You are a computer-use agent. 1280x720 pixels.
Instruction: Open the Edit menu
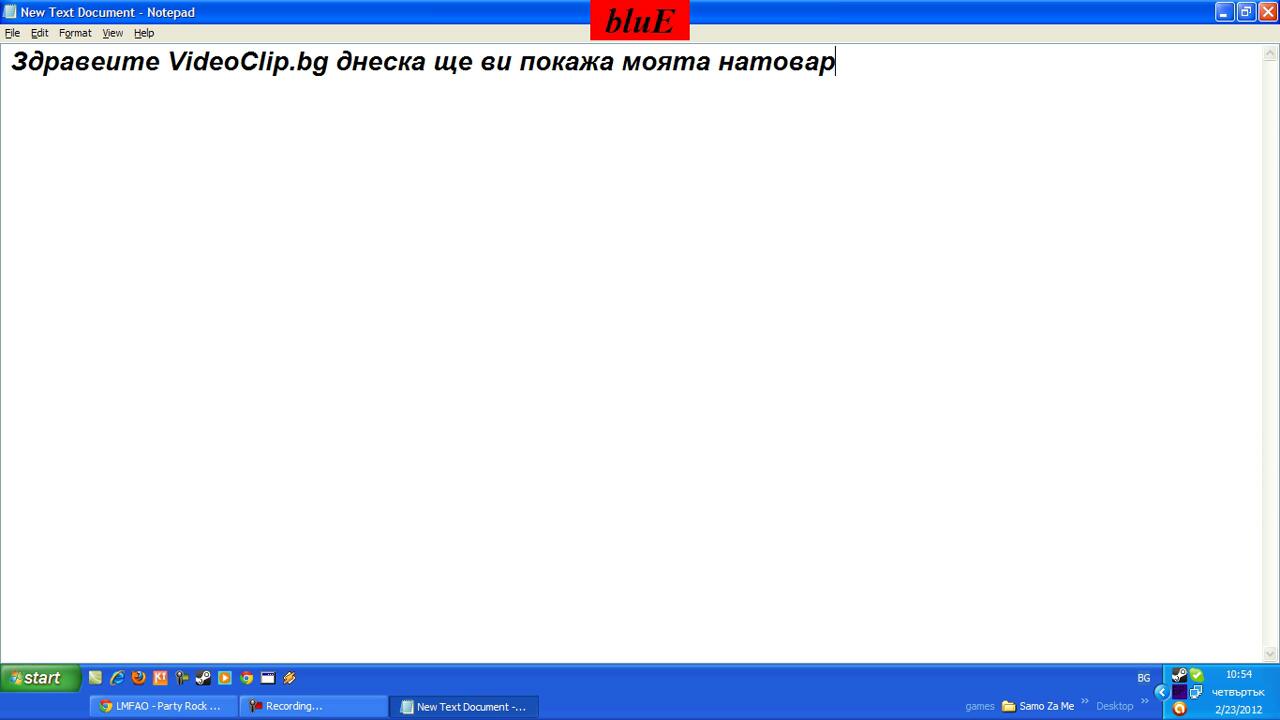[39, 33]
